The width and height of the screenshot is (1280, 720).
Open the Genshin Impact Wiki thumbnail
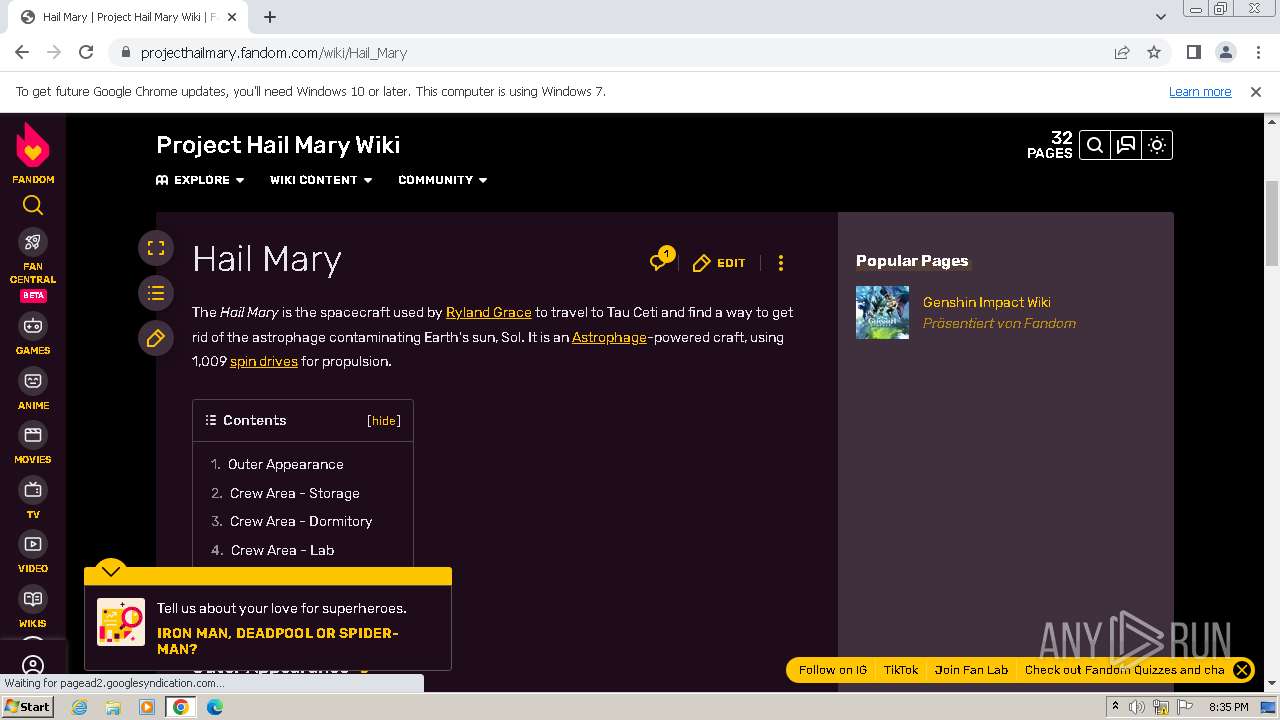click(882, 312)
